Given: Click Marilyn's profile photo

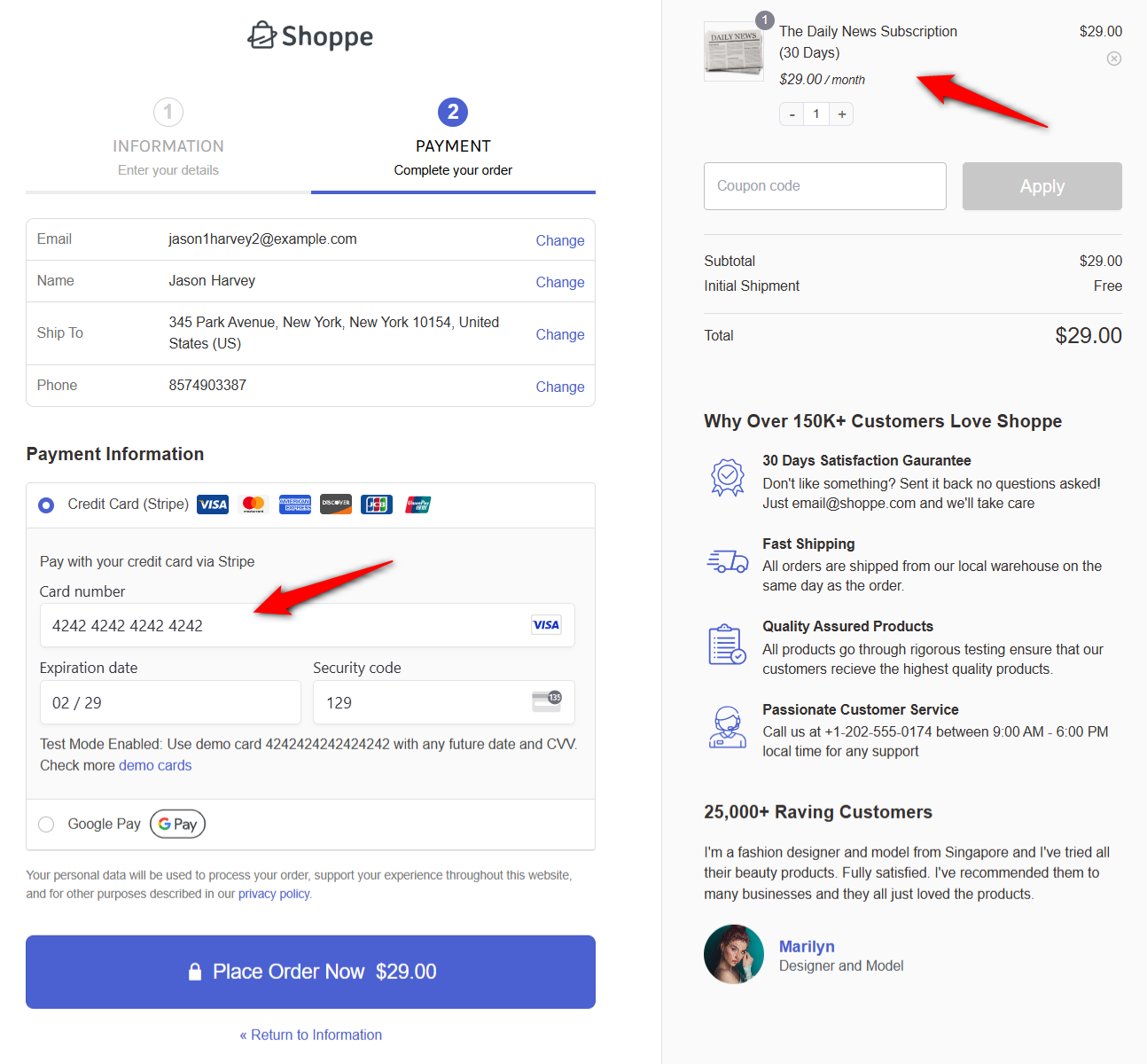Looking at the screenshot, I should [x=734, y=955].
